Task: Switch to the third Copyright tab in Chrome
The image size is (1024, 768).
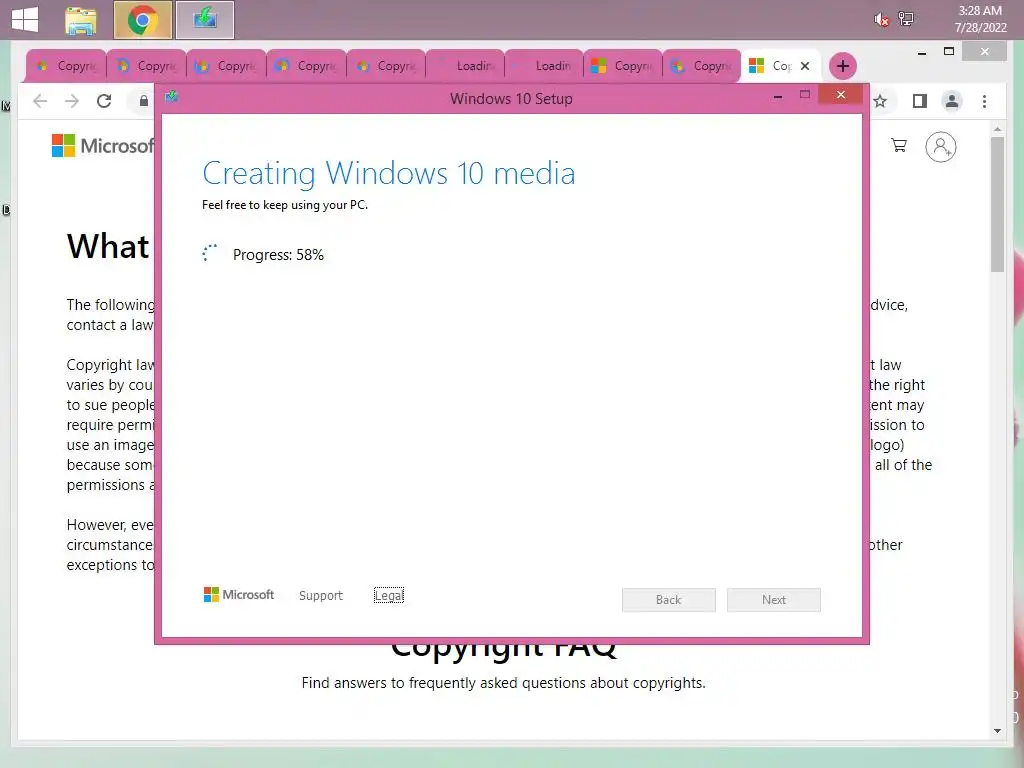Action: tap(226, 66)
